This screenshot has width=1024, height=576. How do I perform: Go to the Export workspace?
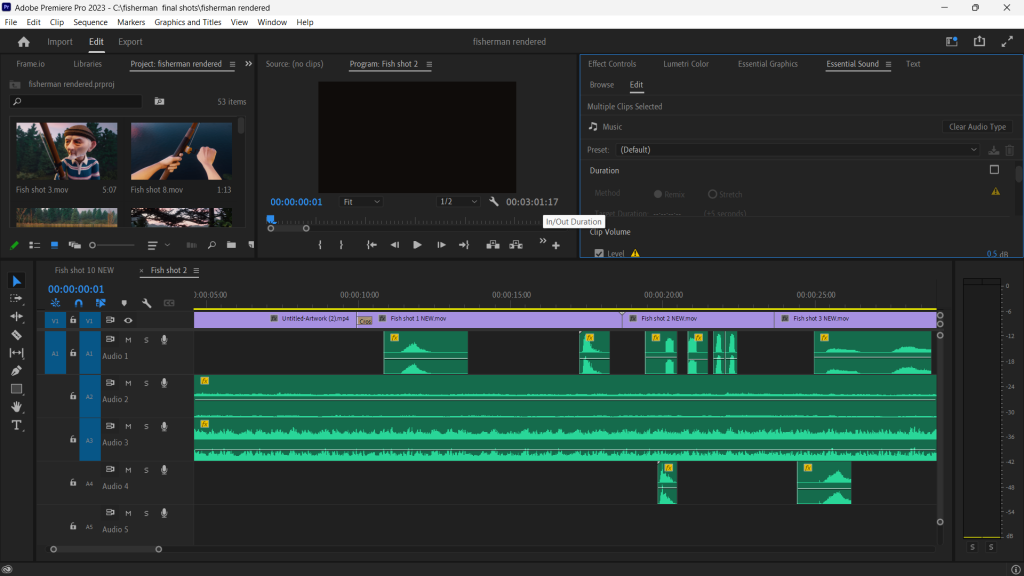130,42
